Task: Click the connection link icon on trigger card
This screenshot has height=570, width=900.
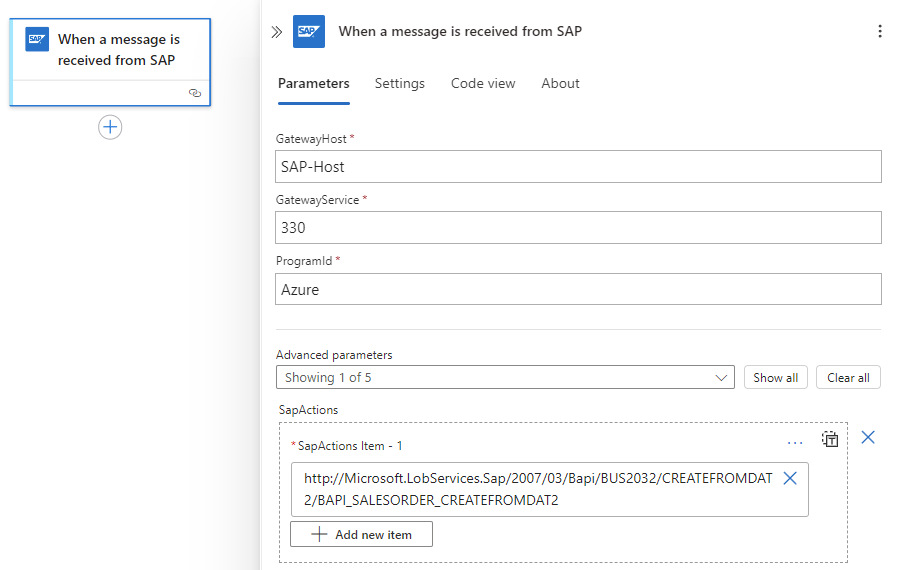Action: pos(195,93)
